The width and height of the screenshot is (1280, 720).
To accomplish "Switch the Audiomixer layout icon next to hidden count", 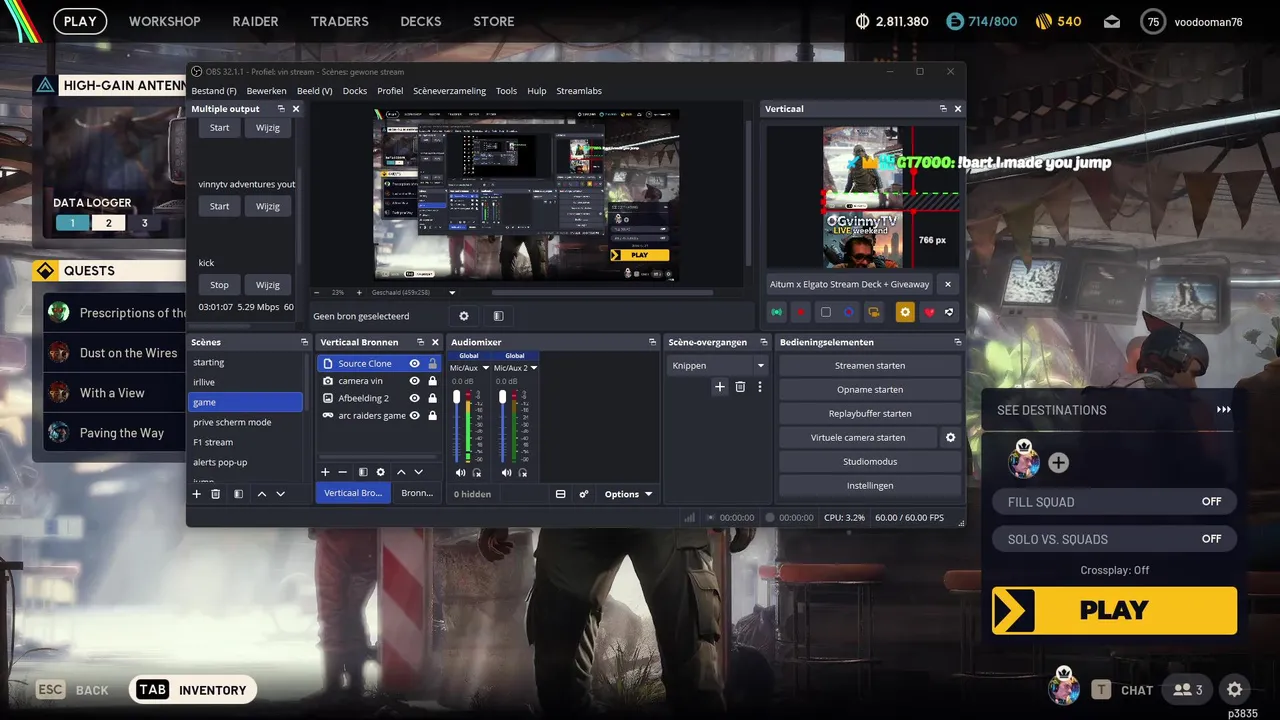I will coord(561,494).
